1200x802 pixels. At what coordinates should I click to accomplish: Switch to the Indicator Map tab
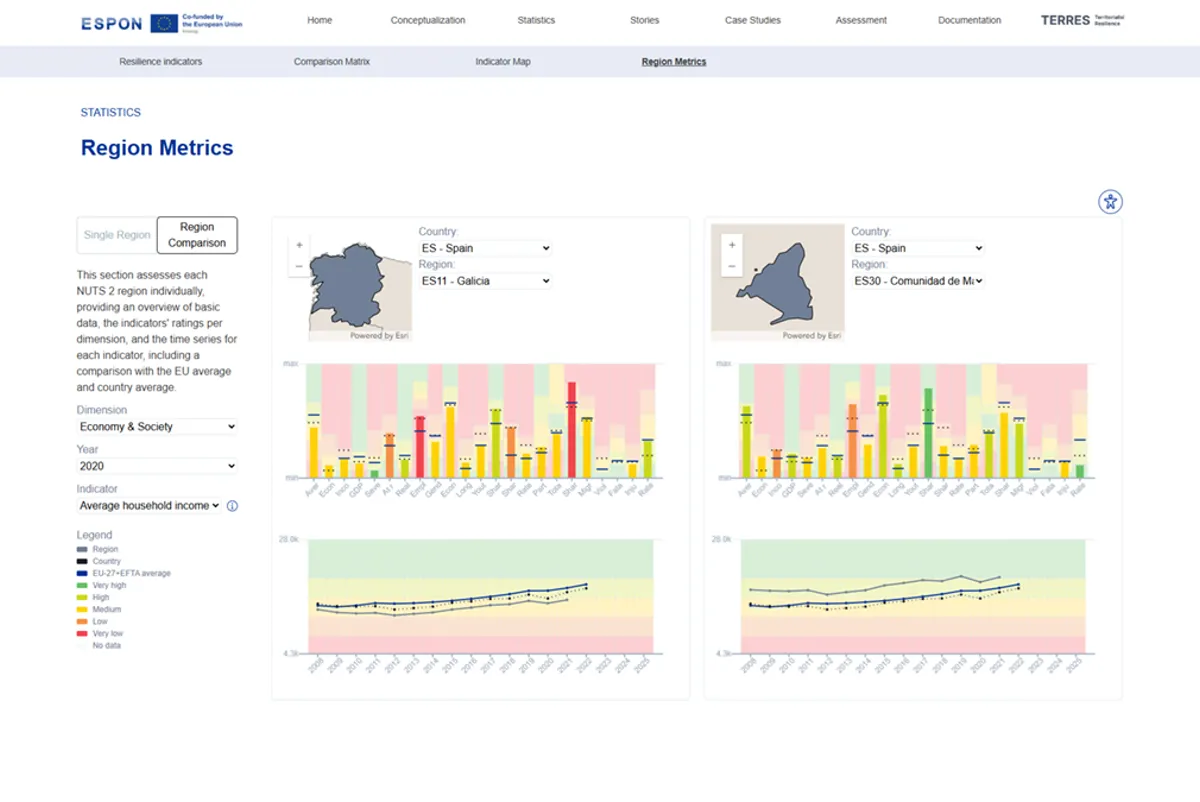point(503,61)
